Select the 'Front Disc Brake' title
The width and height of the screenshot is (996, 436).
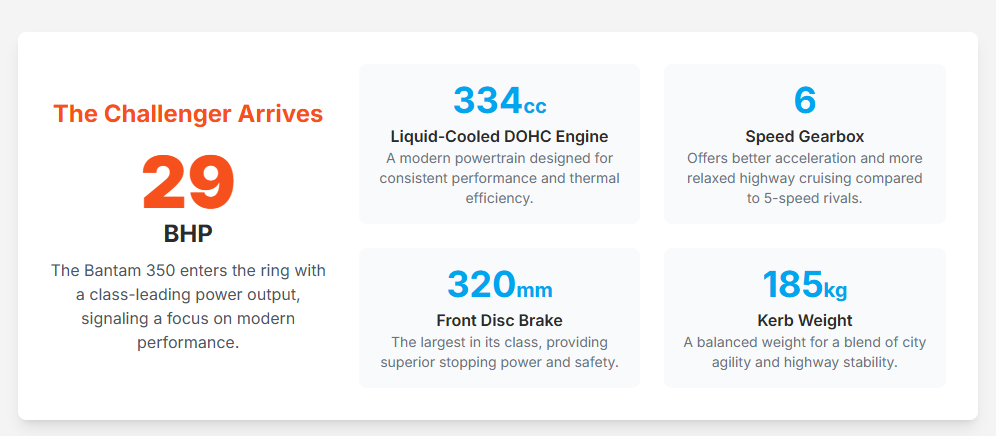[x=499, y=321]
